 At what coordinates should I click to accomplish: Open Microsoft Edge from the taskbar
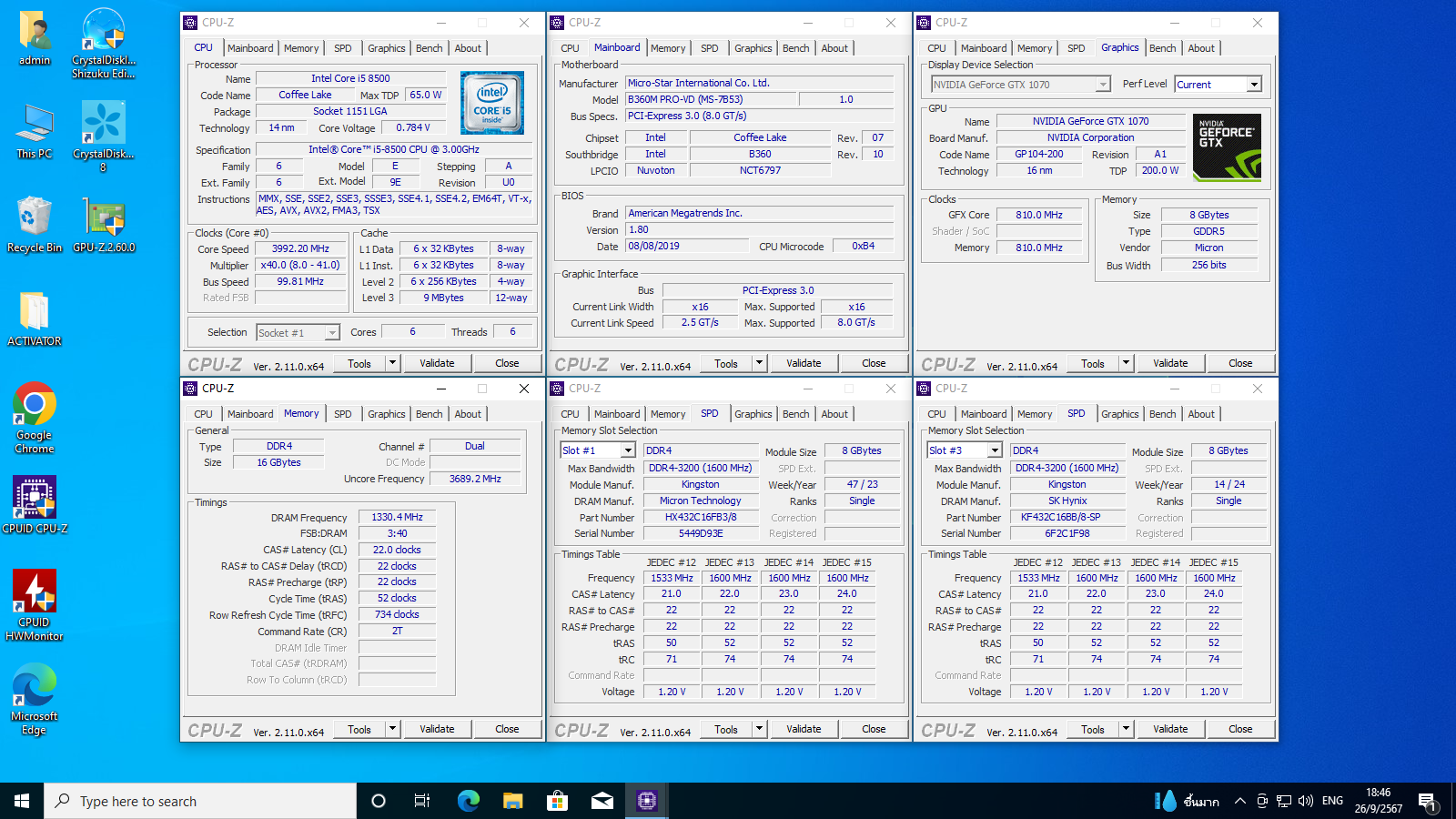tap(468, 801)
